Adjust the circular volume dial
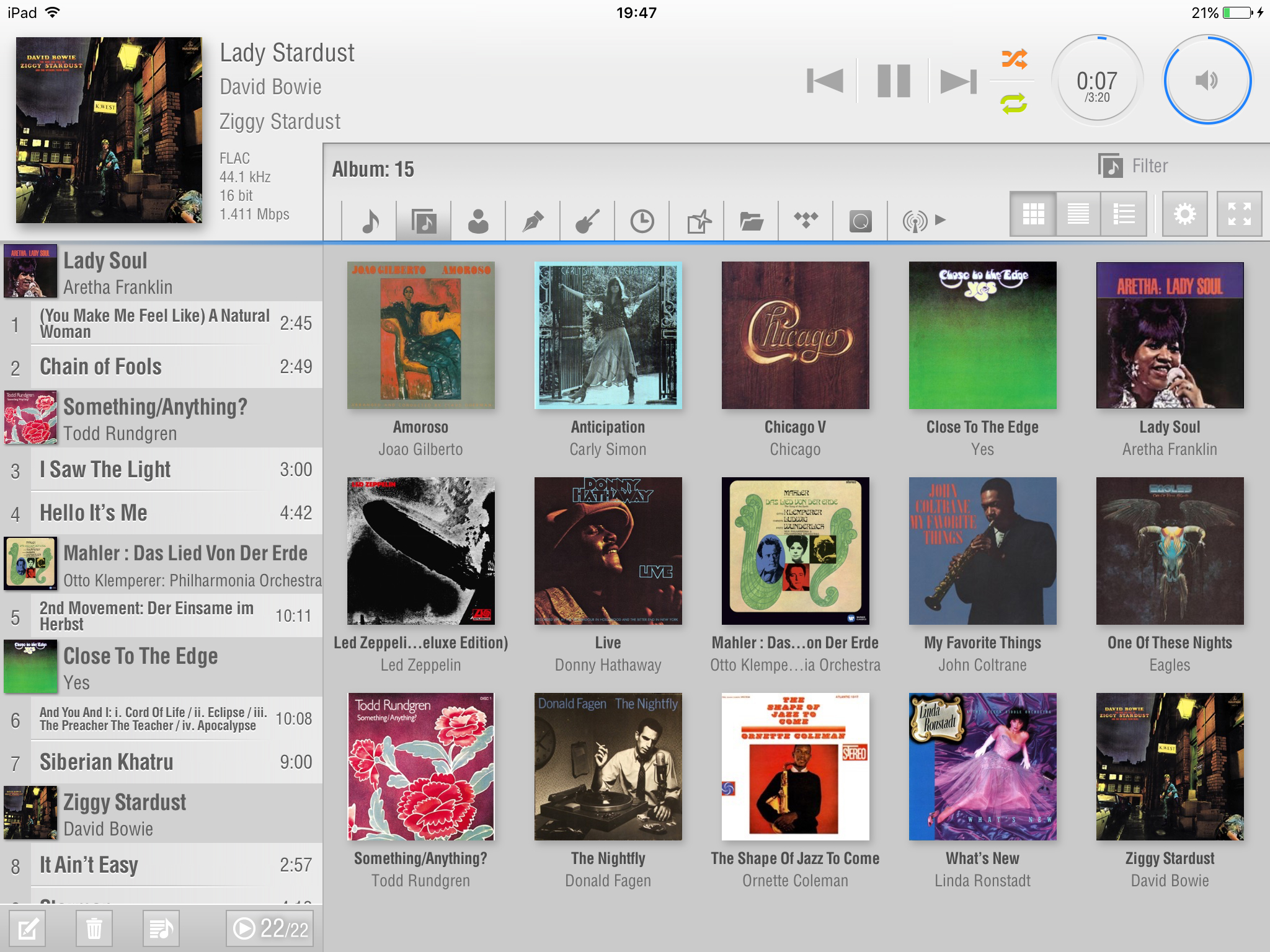Image resolution: width=1270 pixels, height=952 pixels. [x=1207, y=80]
